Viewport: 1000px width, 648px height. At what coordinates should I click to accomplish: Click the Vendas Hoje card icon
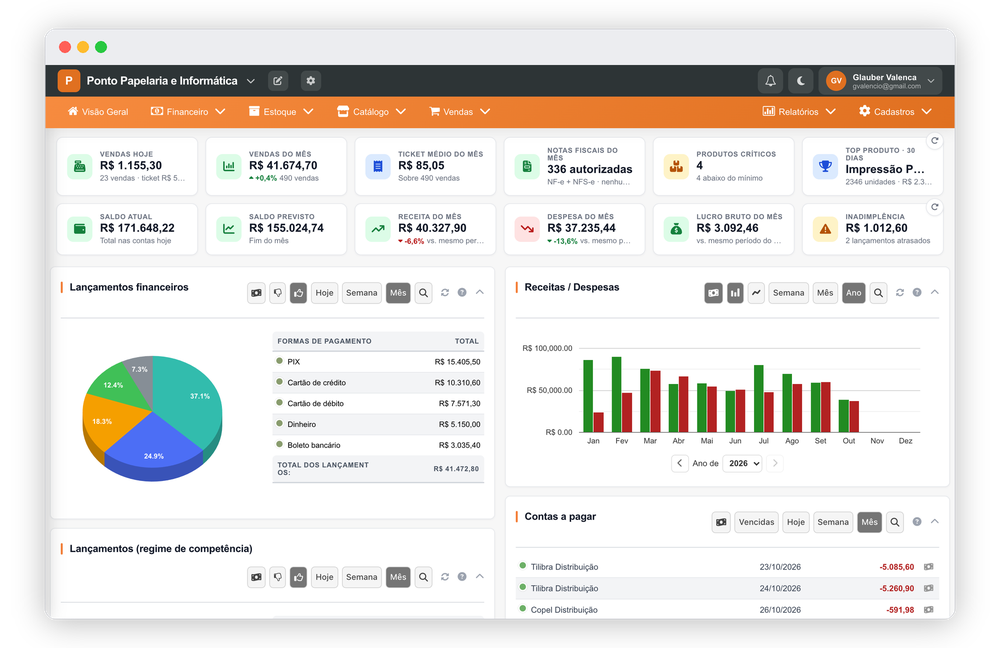pyautogui.click(x=80, y=166)
